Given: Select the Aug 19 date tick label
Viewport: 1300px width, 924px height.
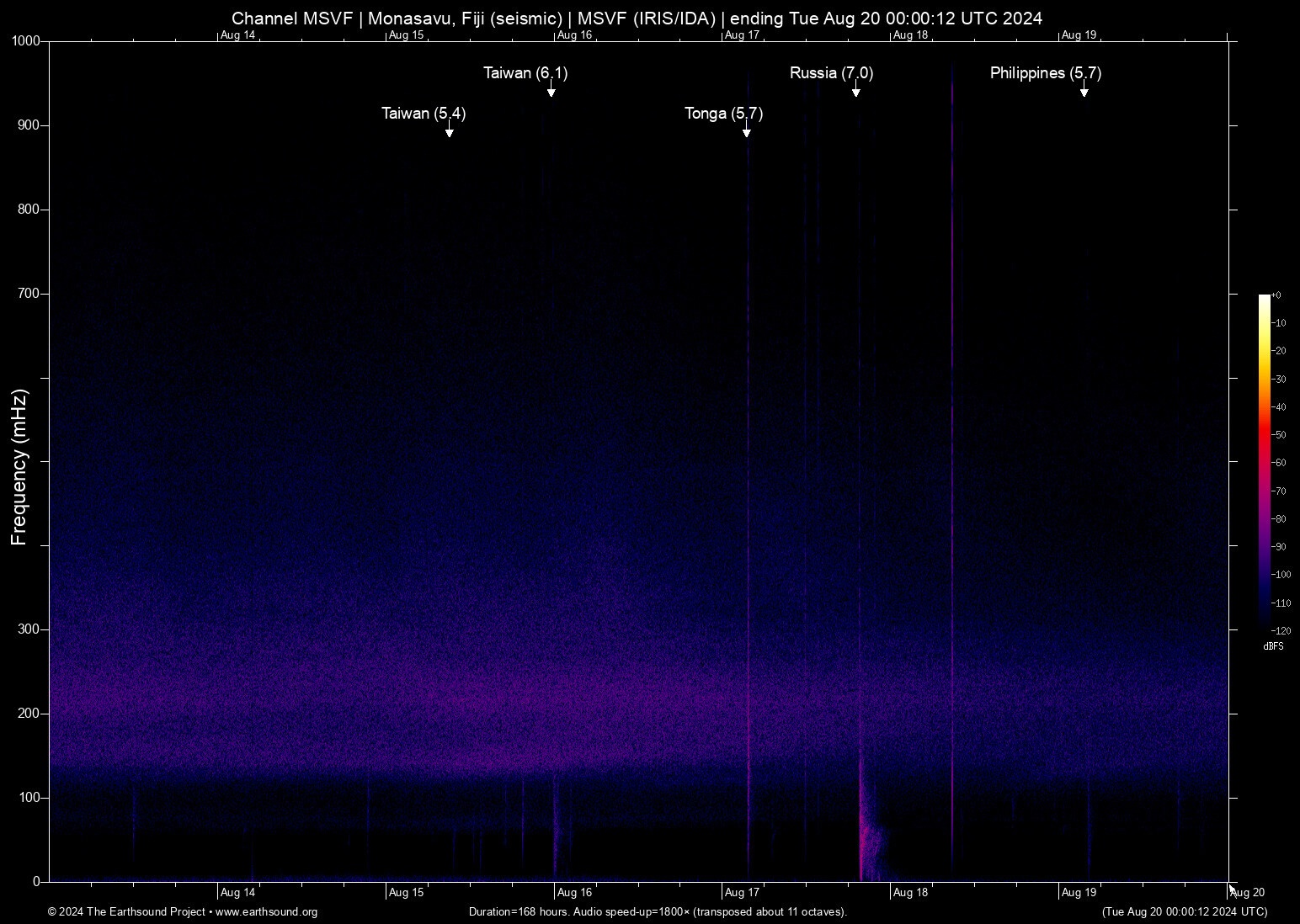Looking at the screenshot, I should (1079, 892).
